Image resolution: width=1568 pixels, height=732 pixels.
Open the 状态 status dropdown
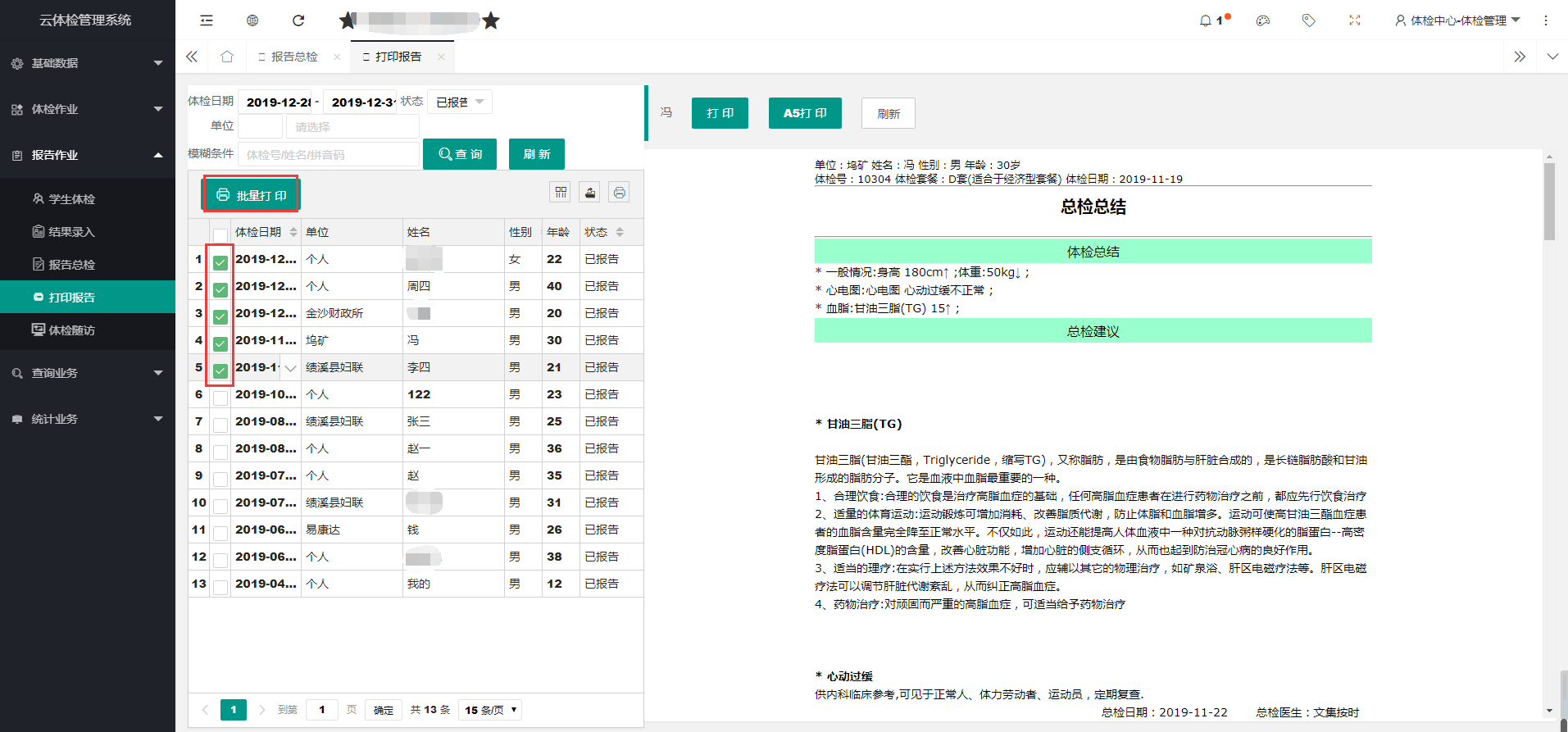(460, 102)
